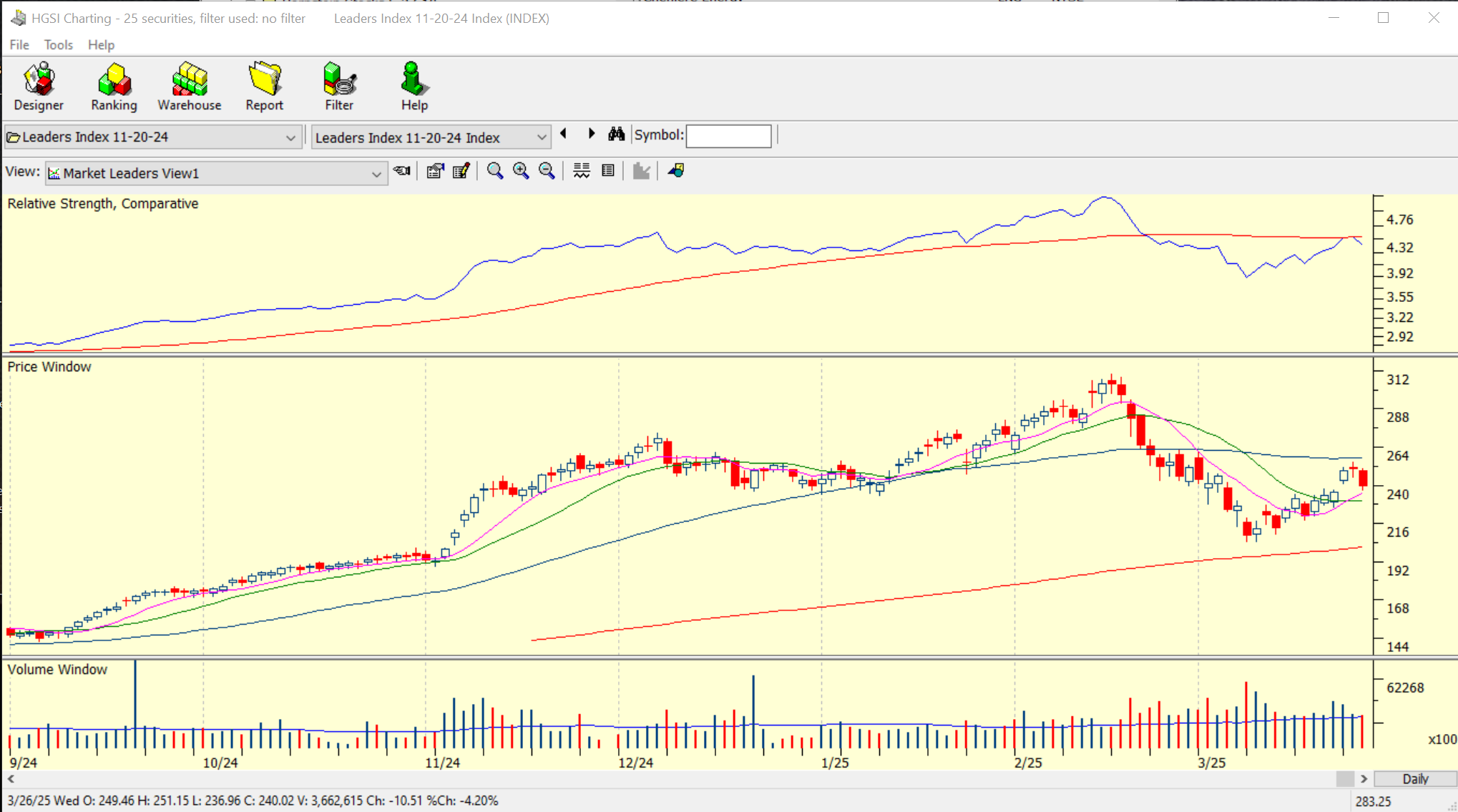Click the horizontal scrollbar thumb
This screenshot has height=812, width=1458.
click(1345, 779)
